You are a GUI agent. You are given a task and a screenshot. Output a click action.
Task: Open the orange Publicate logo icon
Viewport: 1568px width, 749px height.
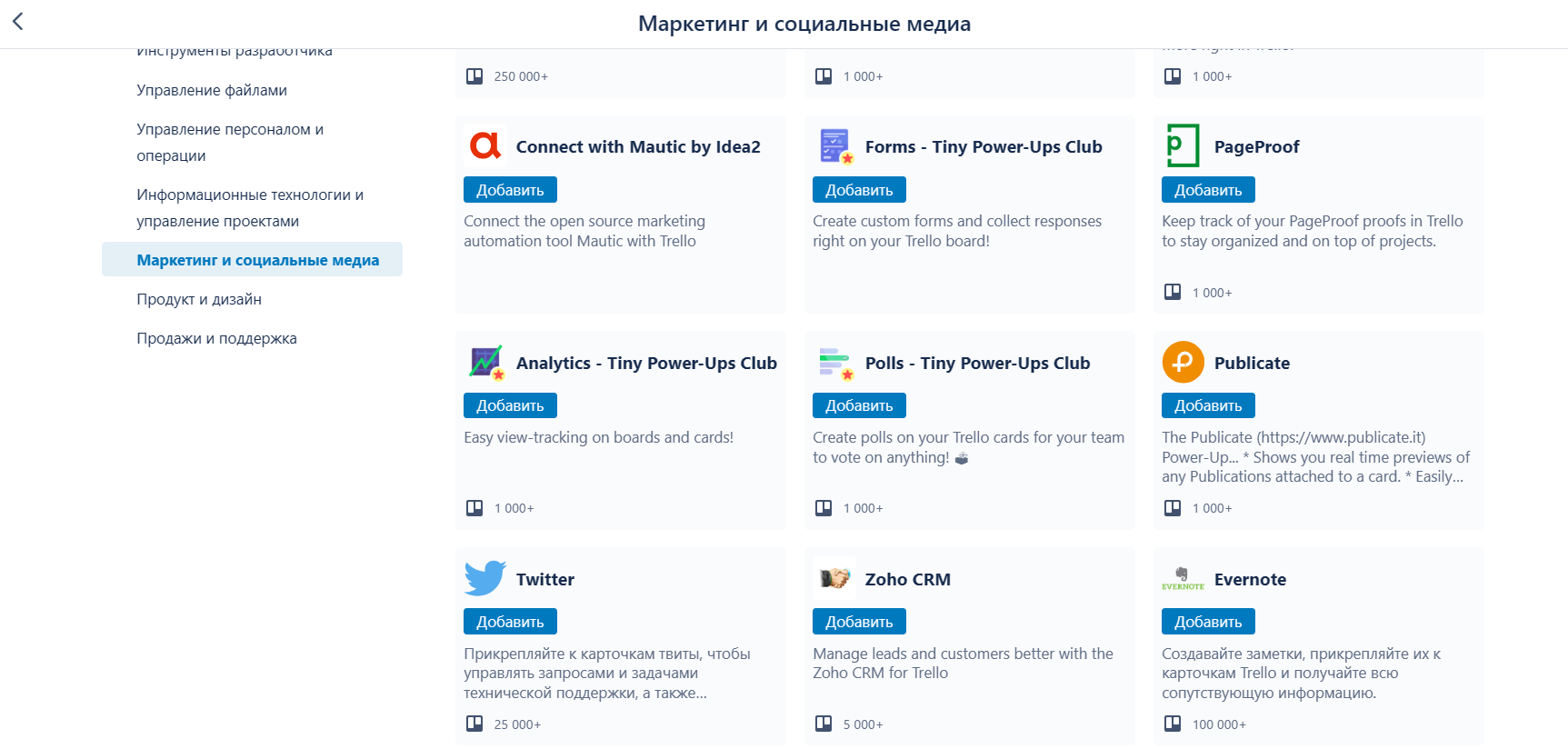pyautogui.click(x=1183, y=362)
